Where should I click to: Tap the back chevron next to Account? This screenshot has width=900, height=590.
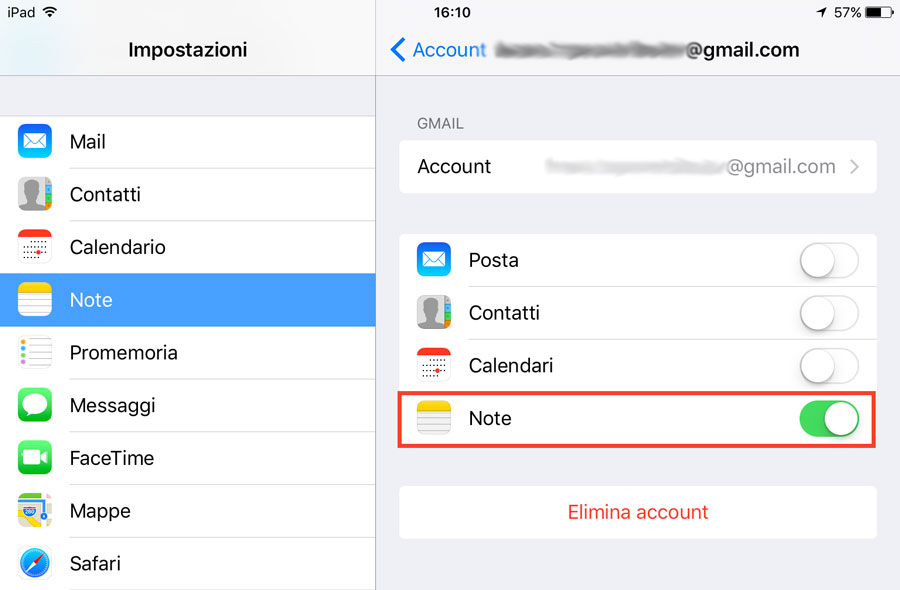coord(398,49)
